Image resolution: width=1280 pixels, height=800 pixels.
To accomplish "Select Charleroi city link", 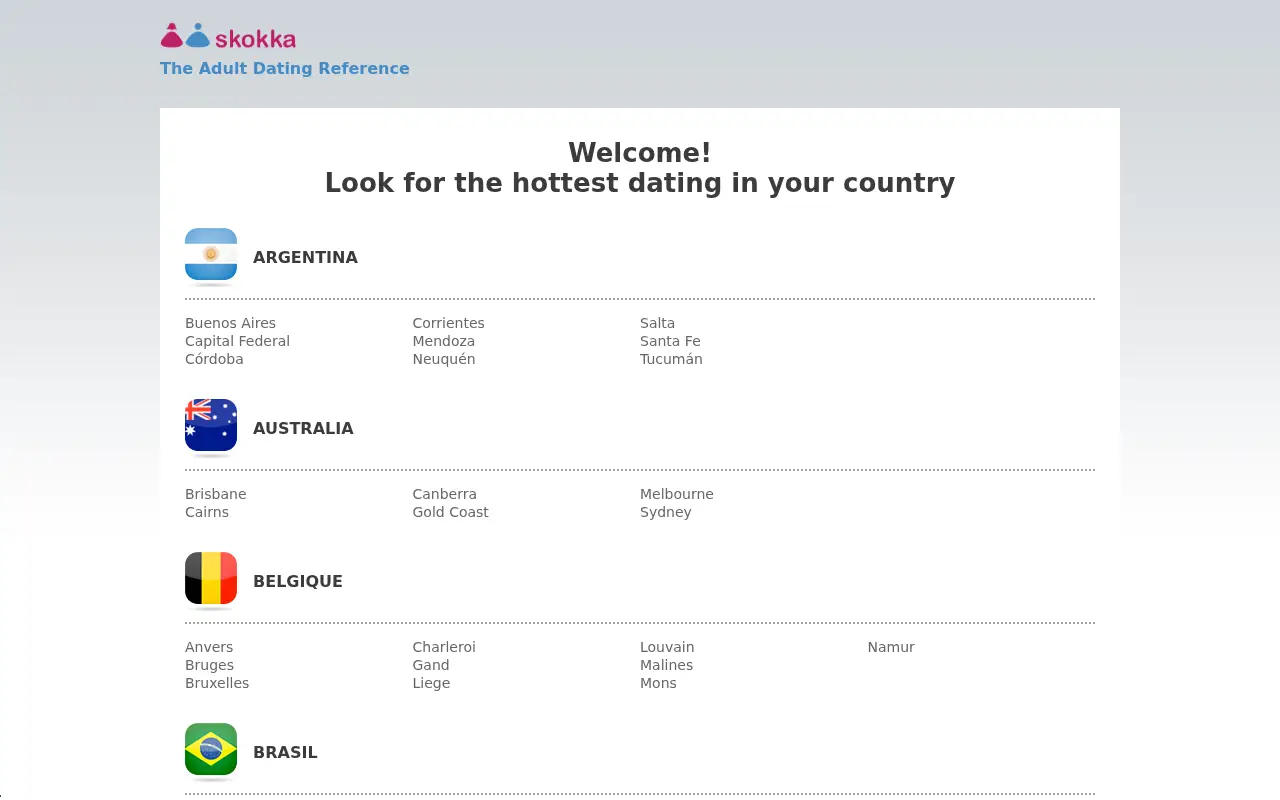I will [444, 647].
